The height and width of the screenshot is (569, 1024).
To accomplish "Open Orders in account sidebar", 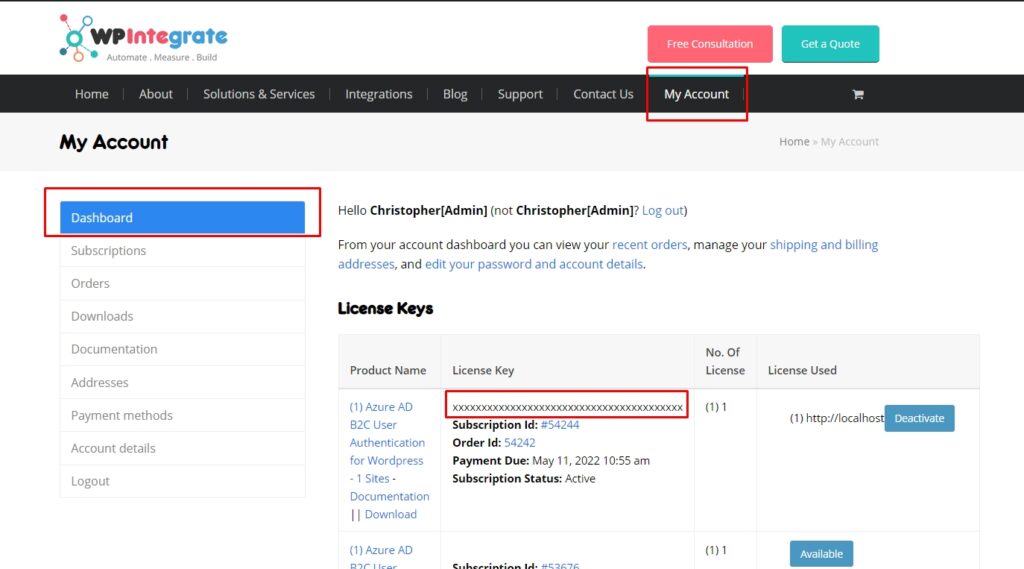I will 182,284.
